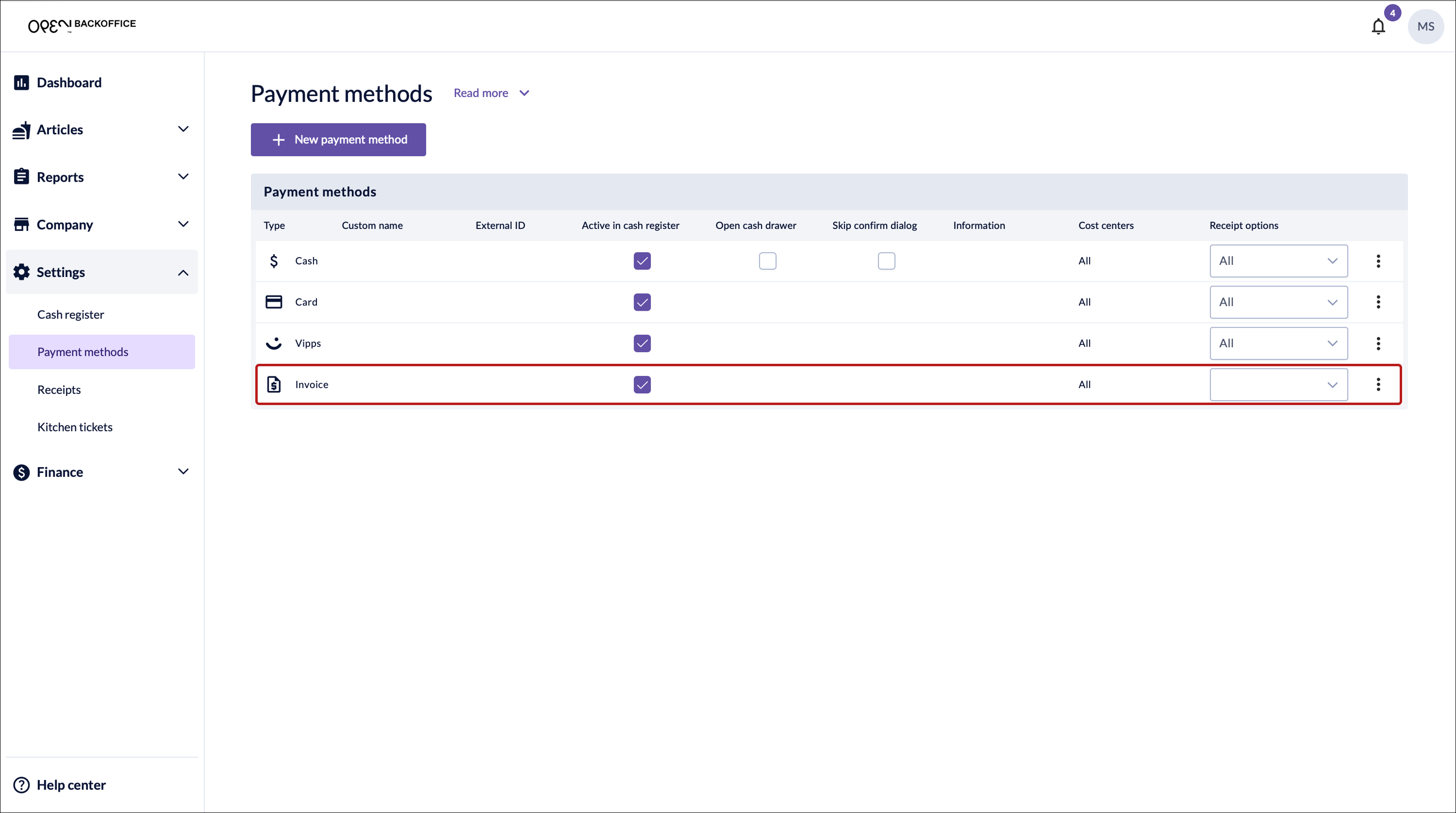Toggle Skip confirm dialog for Cash
Image resolution: width=1456 pixels, height=813 pixels.
tap(886, 261)
